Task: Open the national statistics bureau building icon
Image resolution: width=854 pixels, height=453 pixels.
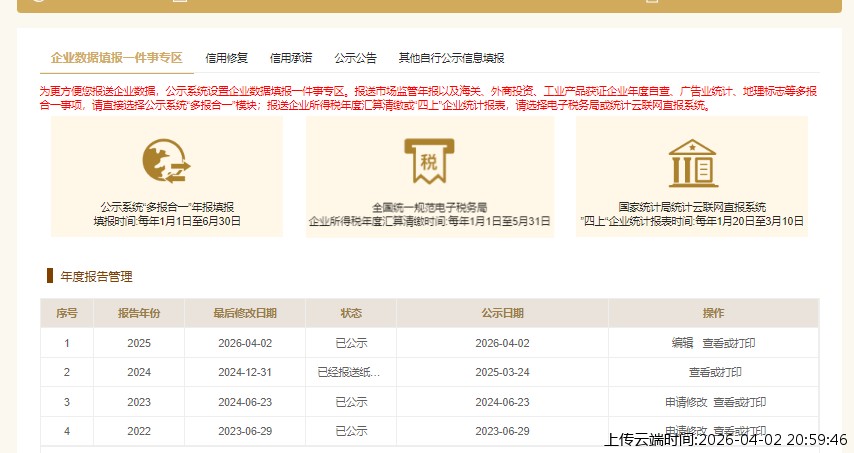Action: [692, 163]
